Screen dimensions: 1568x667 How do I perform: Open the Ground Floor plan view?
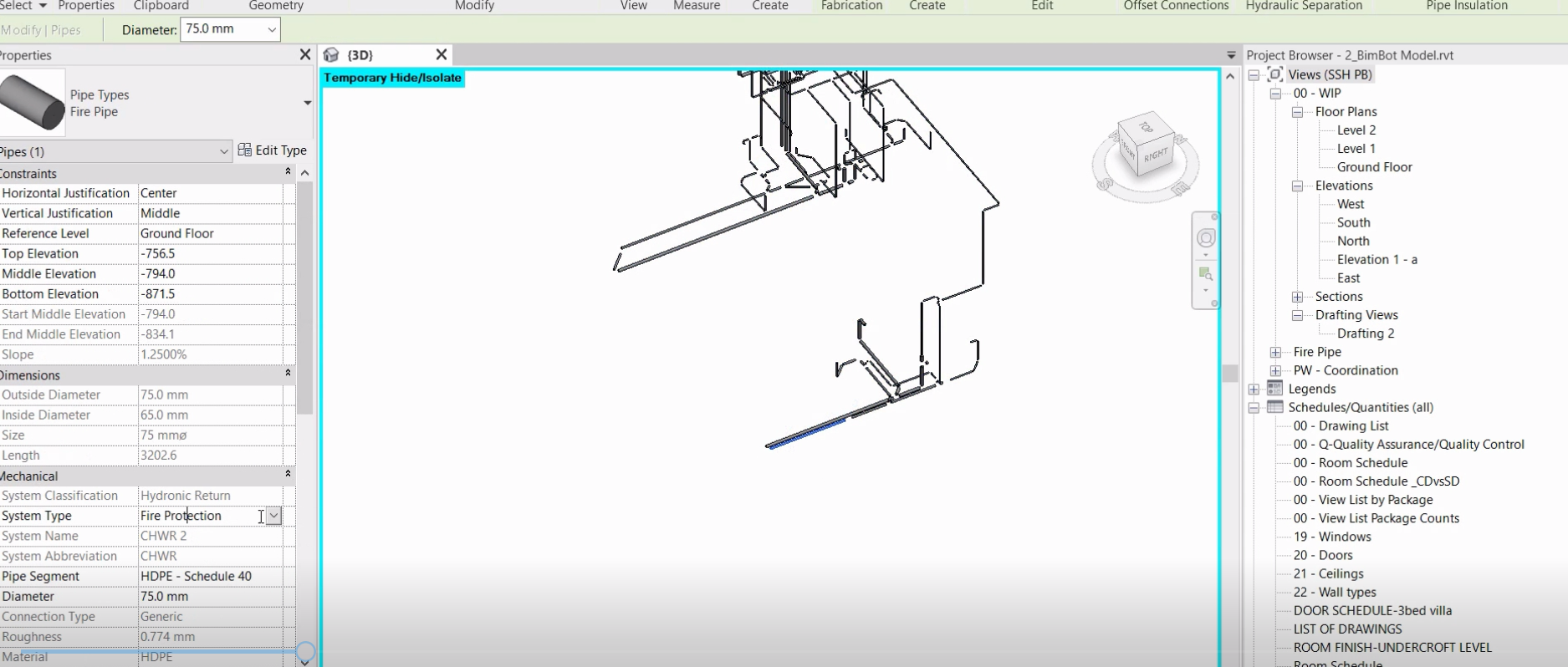(1374, 167)
